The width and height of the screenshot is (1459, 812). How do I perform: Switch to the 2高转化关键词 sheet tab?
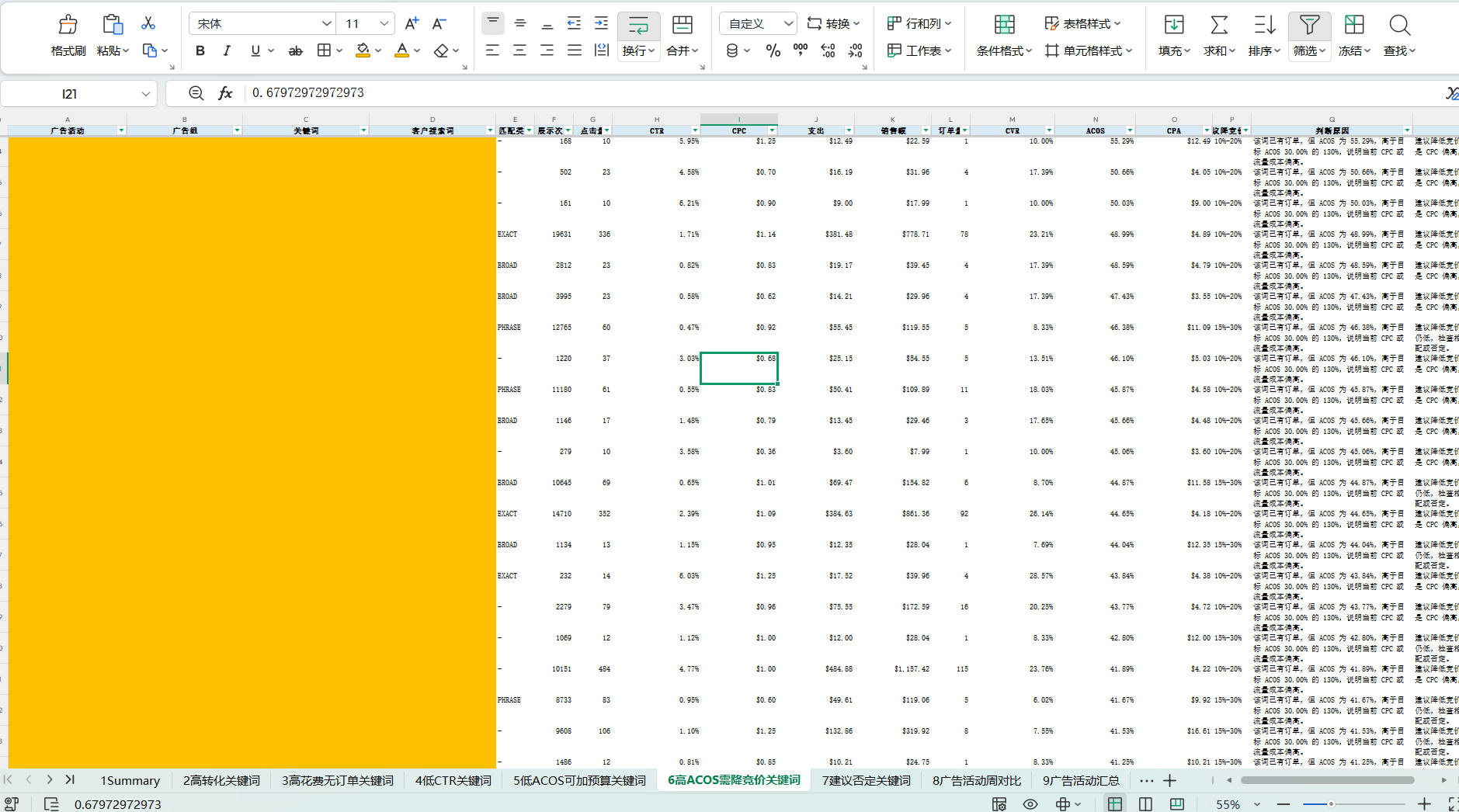221,780
